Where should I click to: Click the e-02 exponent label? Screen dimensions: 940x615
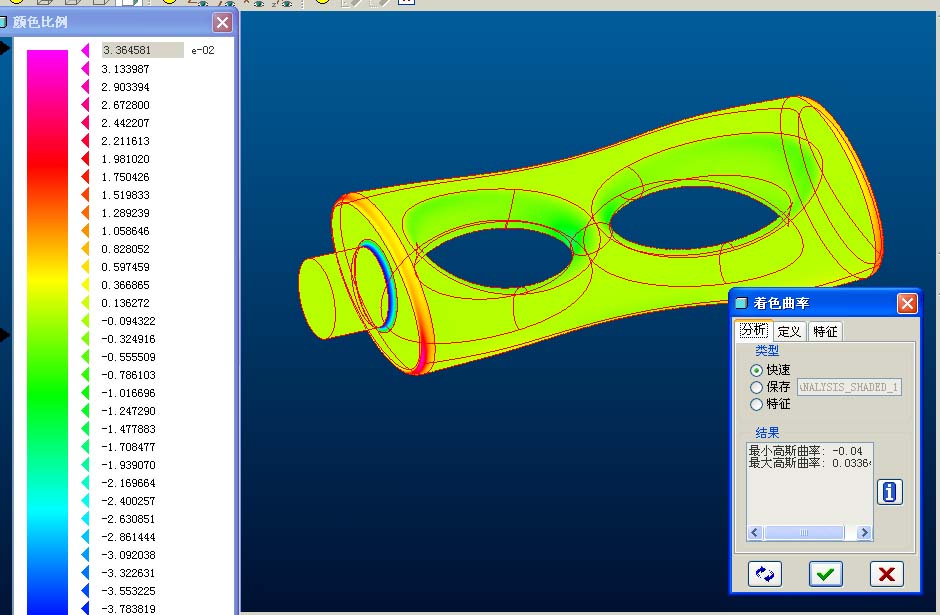(x=203, y=50)
